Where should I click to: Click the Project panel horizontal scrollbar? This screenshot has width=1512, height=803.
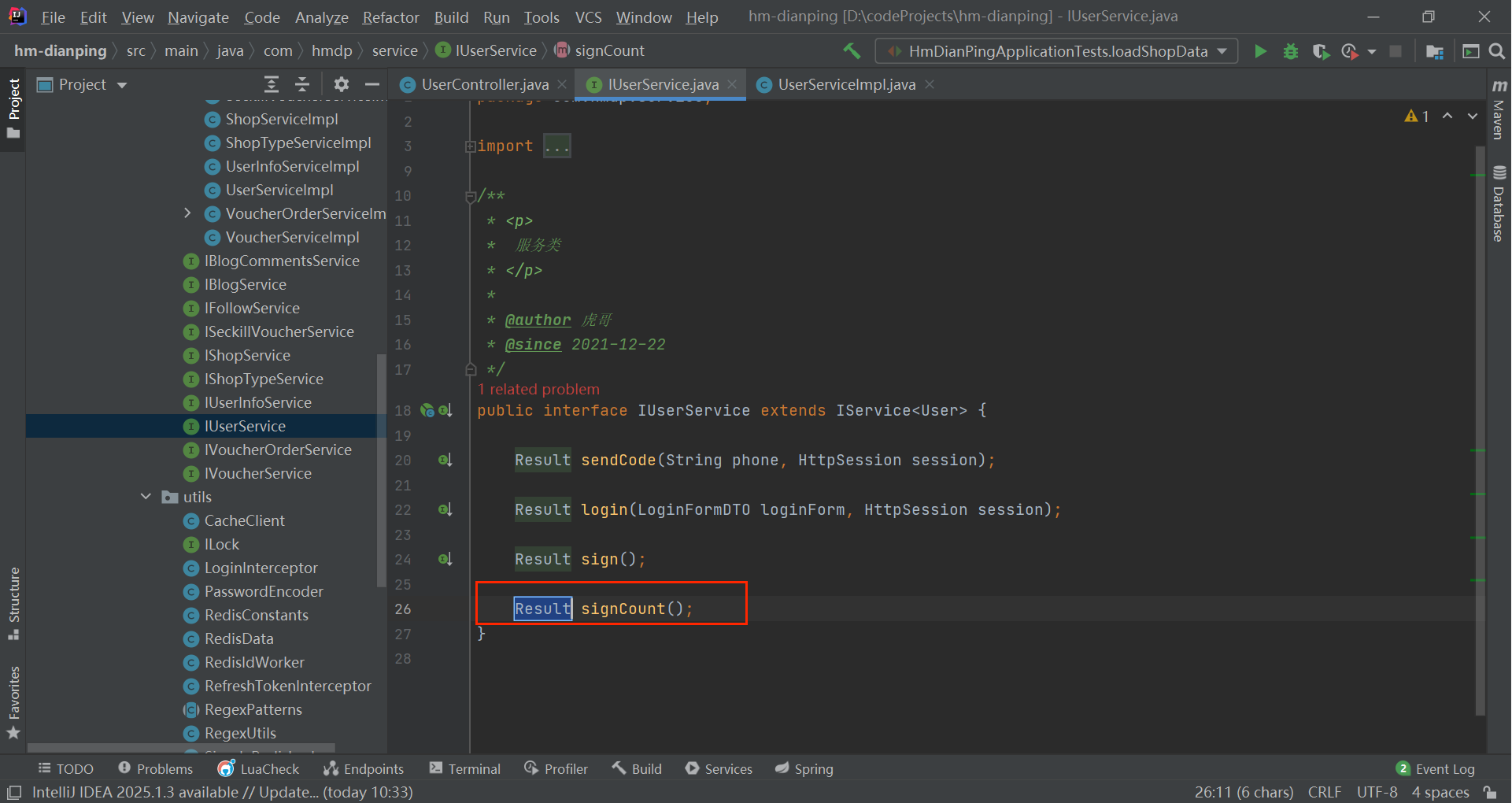tap(181, 748)
